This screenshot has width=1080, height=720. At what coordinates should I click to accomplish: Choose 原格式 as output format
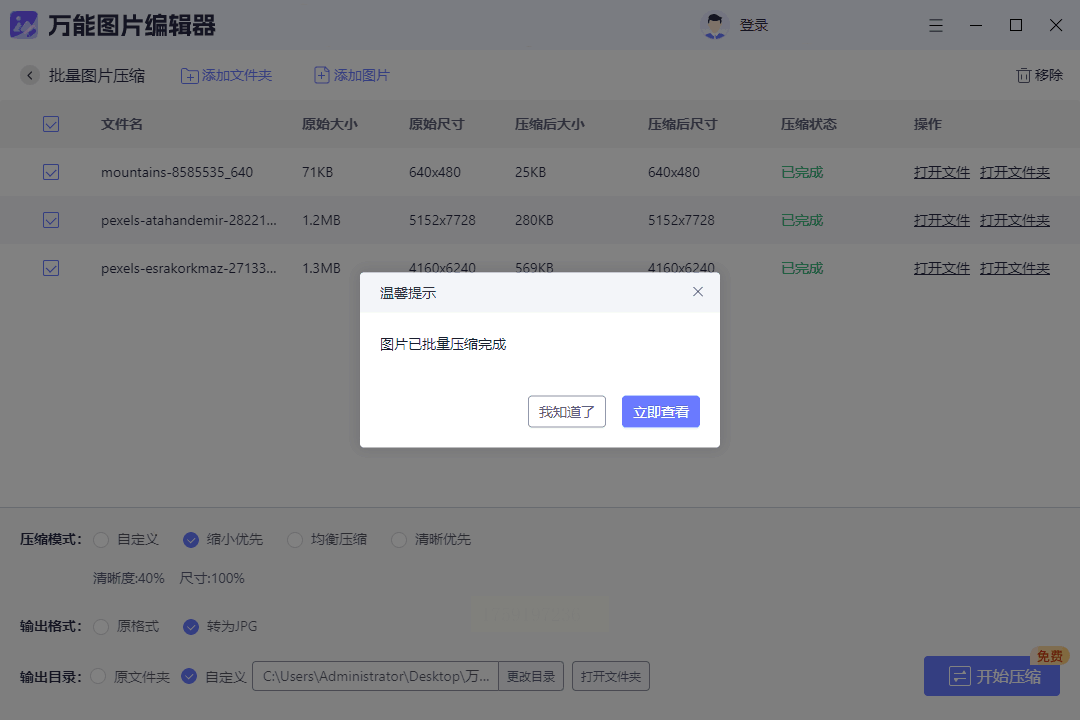pyautogui.click(x=101, y=627)
